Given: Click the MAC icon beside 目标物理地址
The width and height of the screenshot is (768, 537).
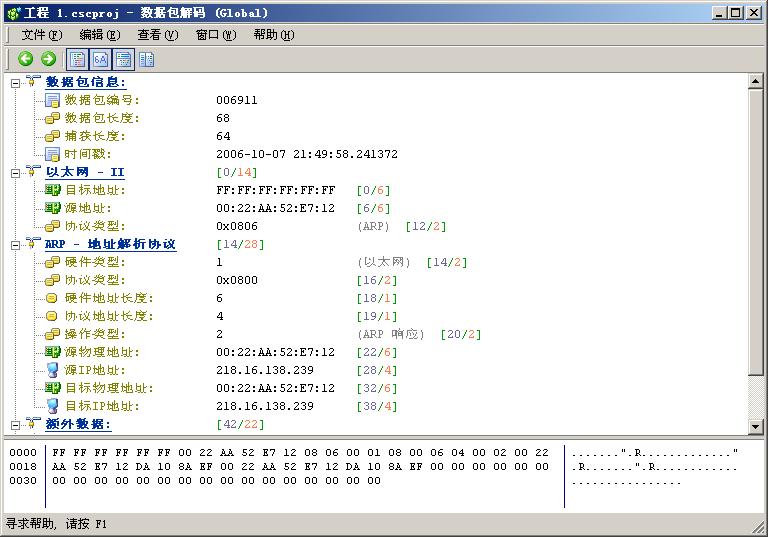Looking at the screenshot, I should 52,388.
